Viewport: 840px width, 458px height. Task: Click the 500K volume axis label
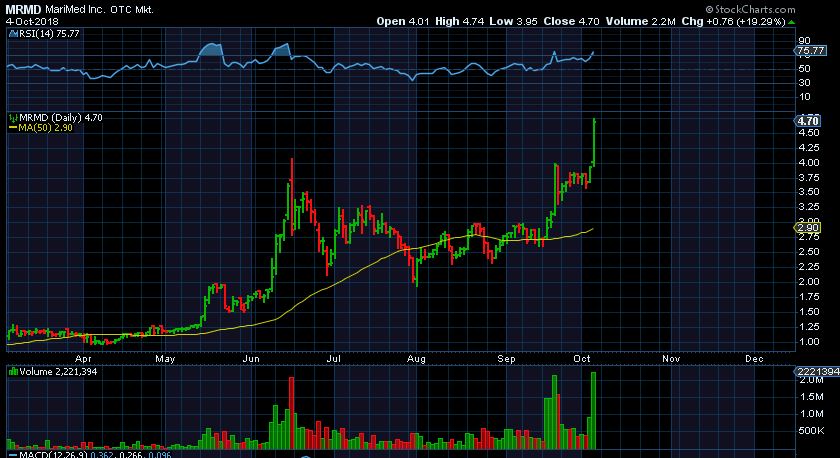811,431
